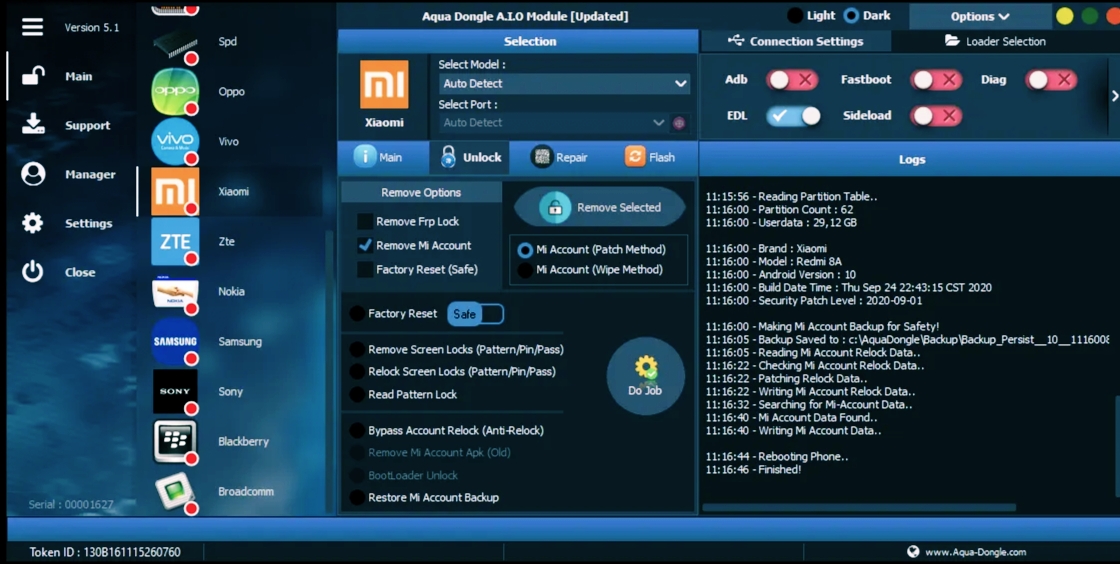Check the Remove Frp Lock checkbox
Image resolution: width=1120 pixels, height=564 pixels.
[x=365, y=221]
